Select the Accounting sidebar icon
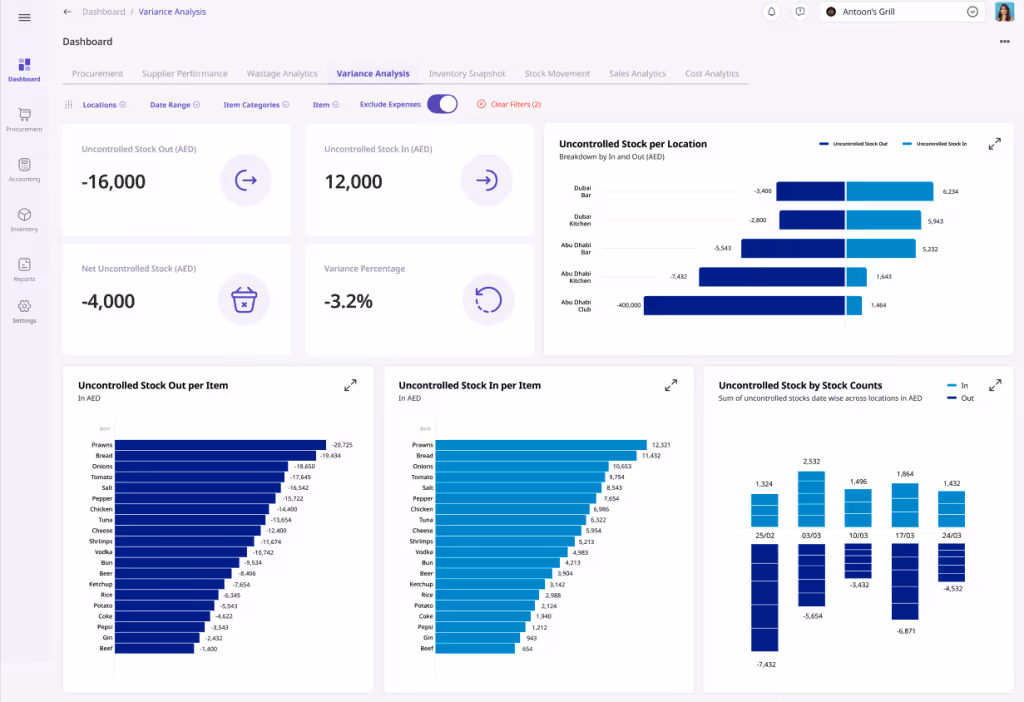Screen dimensions: 1024x702 (x=23, y=167)
